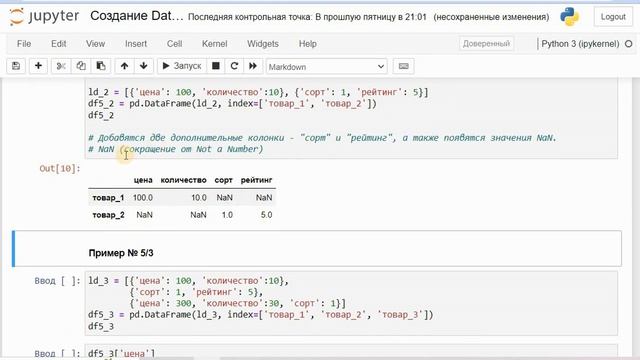640x360 pixels.
Task: Click cell value 10.0
Action: (x=199, y=198)
